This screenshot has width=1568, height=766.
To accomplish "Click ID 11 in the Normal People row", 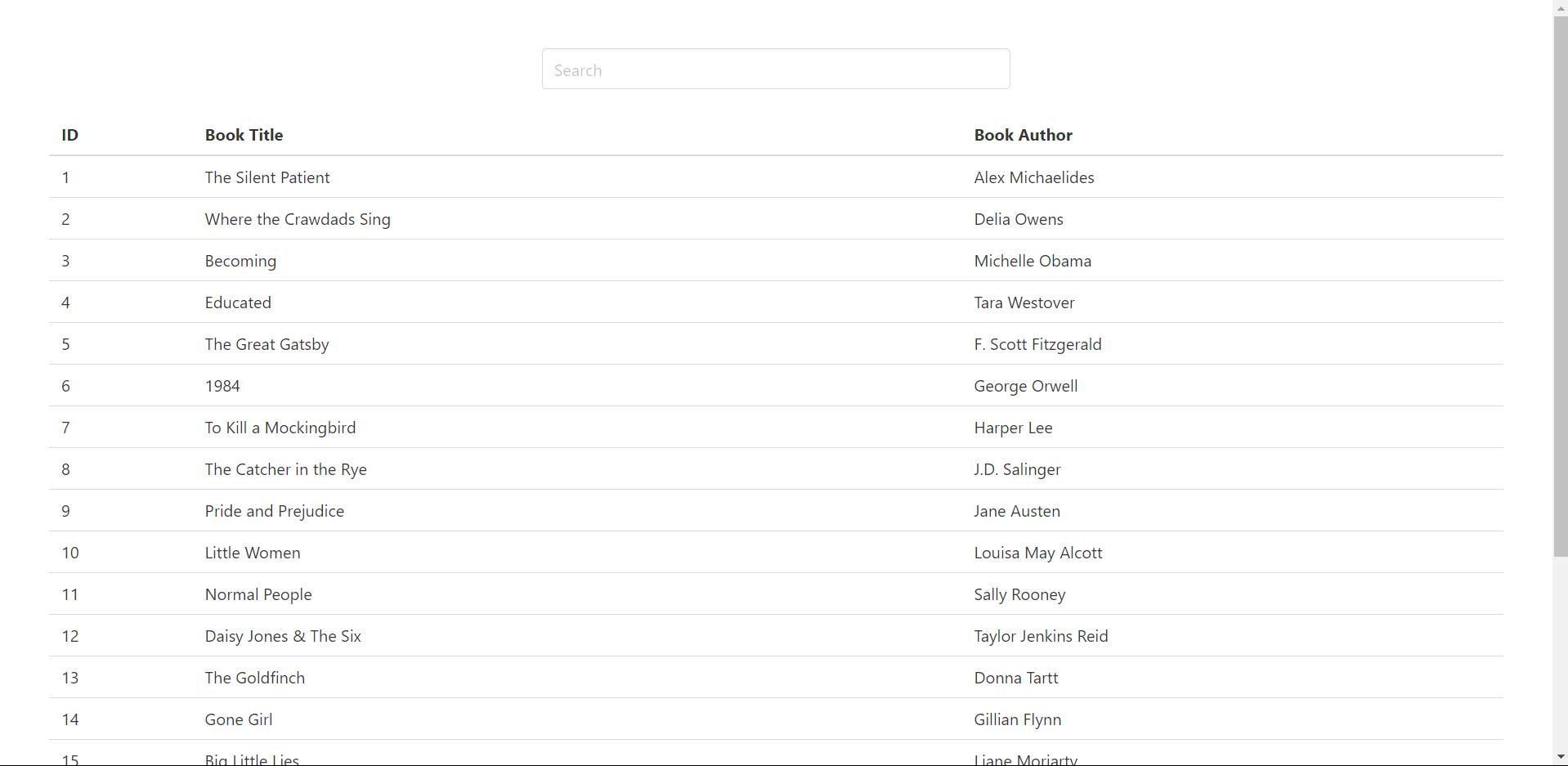I will 70,594.
